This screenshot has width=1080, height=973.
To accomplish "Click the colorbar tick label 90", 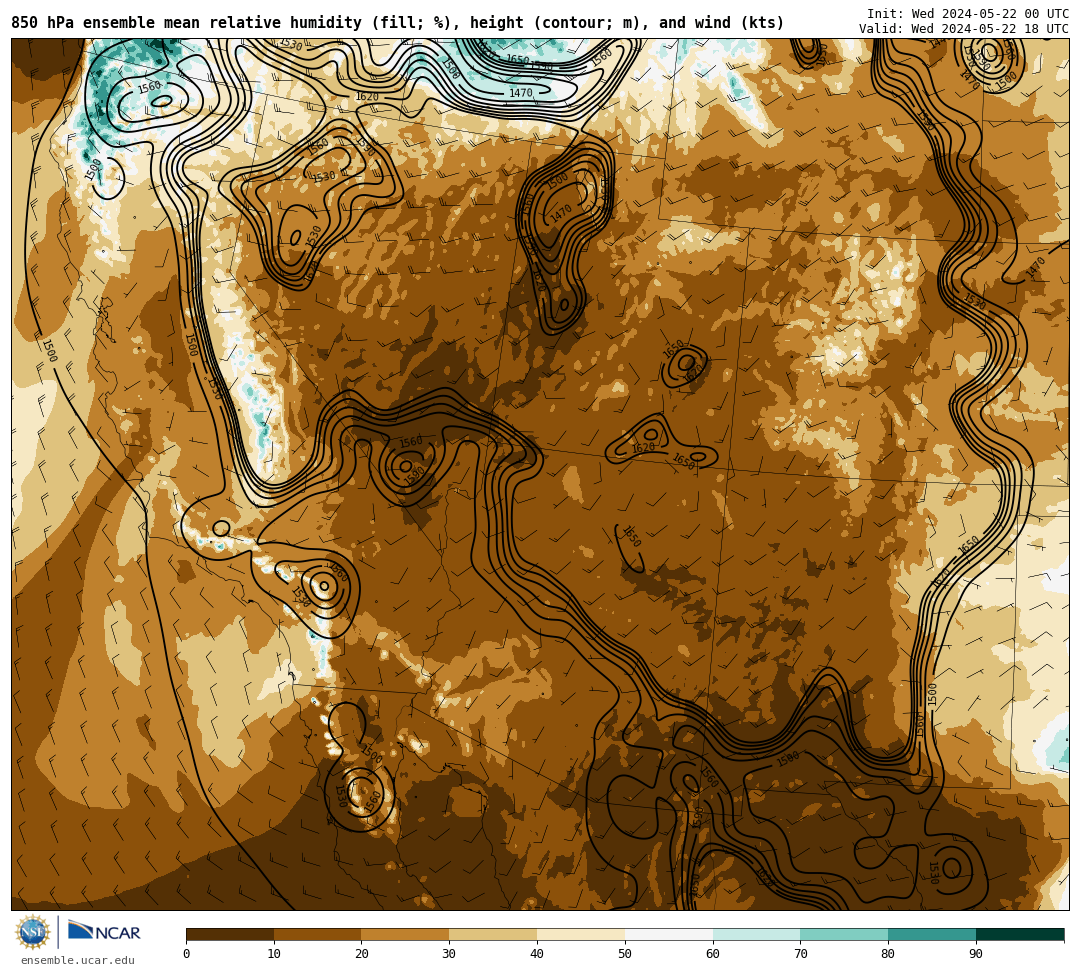I will (976, 954).
